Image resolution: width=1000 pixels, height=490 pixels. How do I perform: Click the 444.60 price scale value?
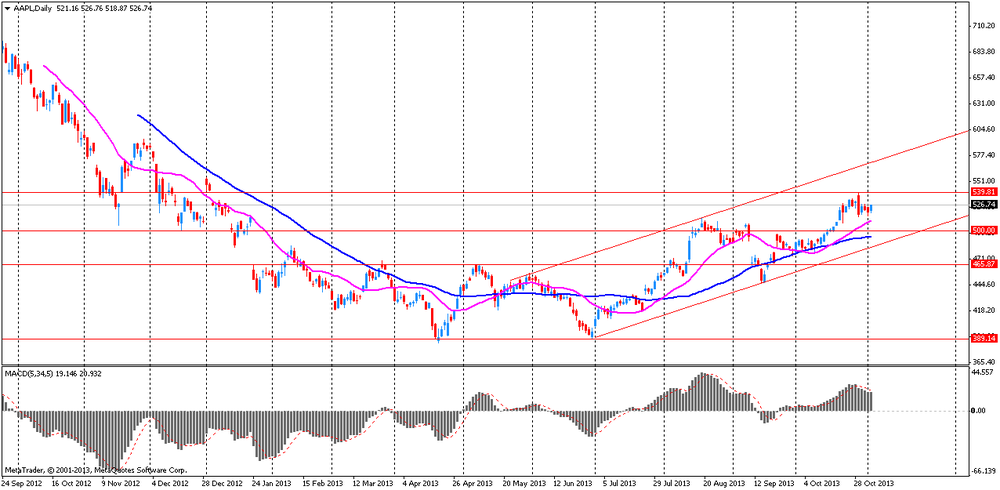pos(983,285)
